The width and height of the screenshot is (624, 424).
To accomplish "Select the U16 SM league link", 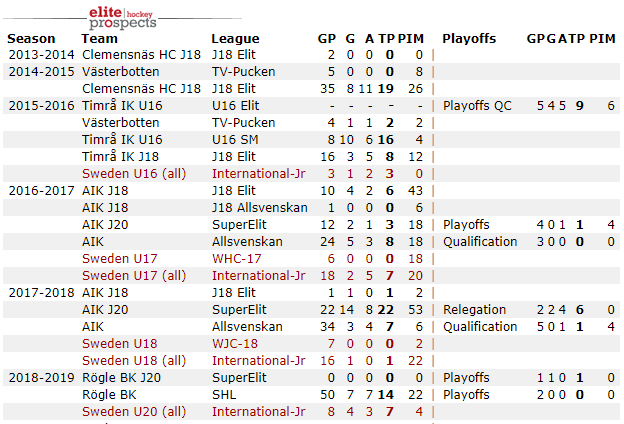I will 235,139.
